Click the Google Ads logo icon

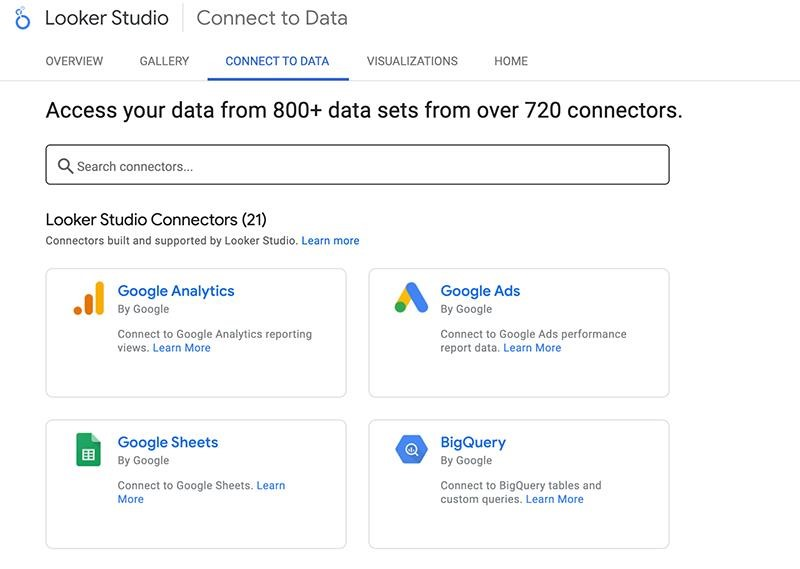click(411, 298)
